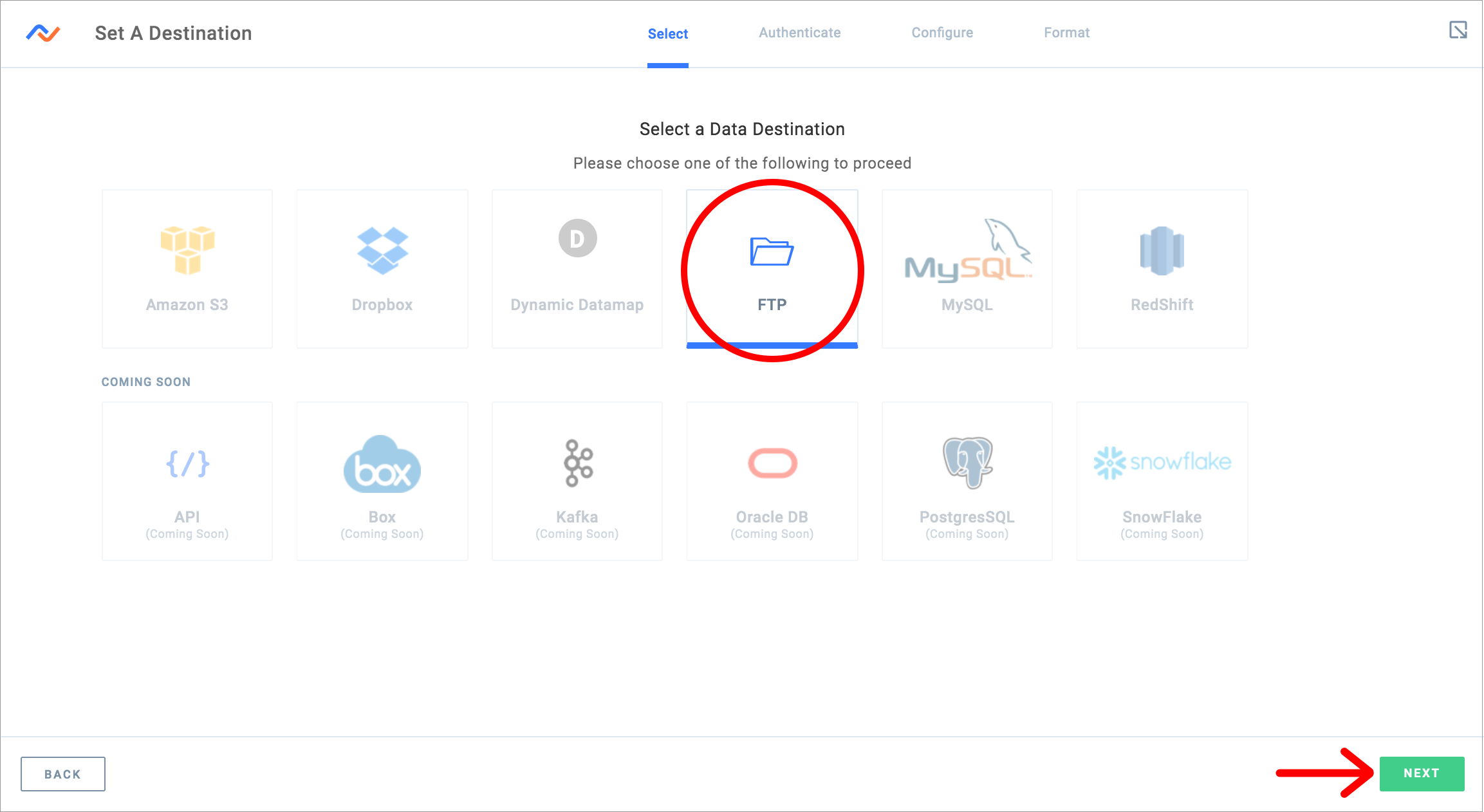The image size is (1484, 812).
Task: Click the Oracle DB label text
Action: click(x=772, y=517)
